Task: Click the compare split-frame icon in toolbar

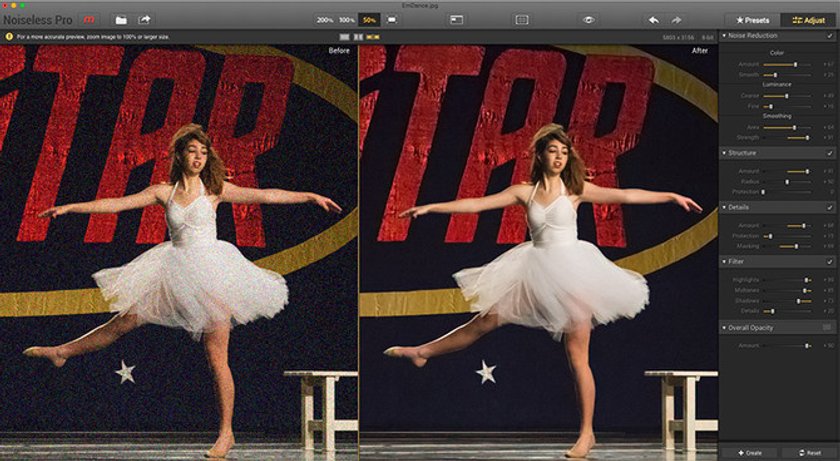Action: click(x=522, y=20)
